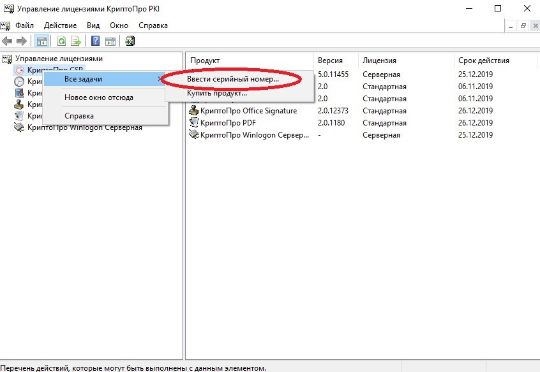
Task: Select КриптоПро Office Signature row icon
Action: [194, 111]
